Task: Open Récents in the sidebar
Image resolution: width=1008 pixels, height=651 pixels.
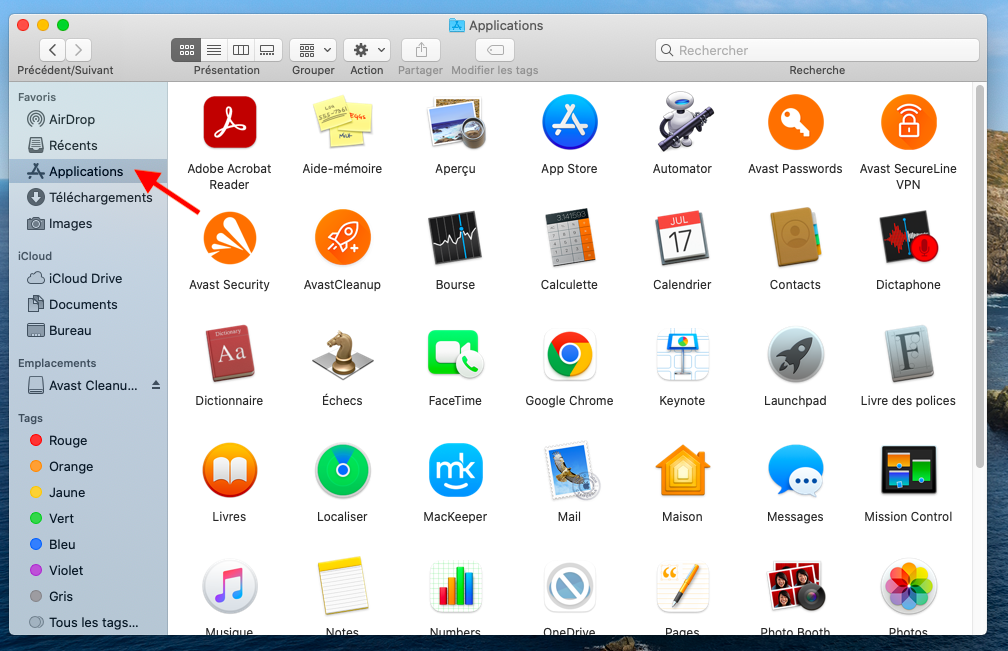Action: tap(88, 145)
